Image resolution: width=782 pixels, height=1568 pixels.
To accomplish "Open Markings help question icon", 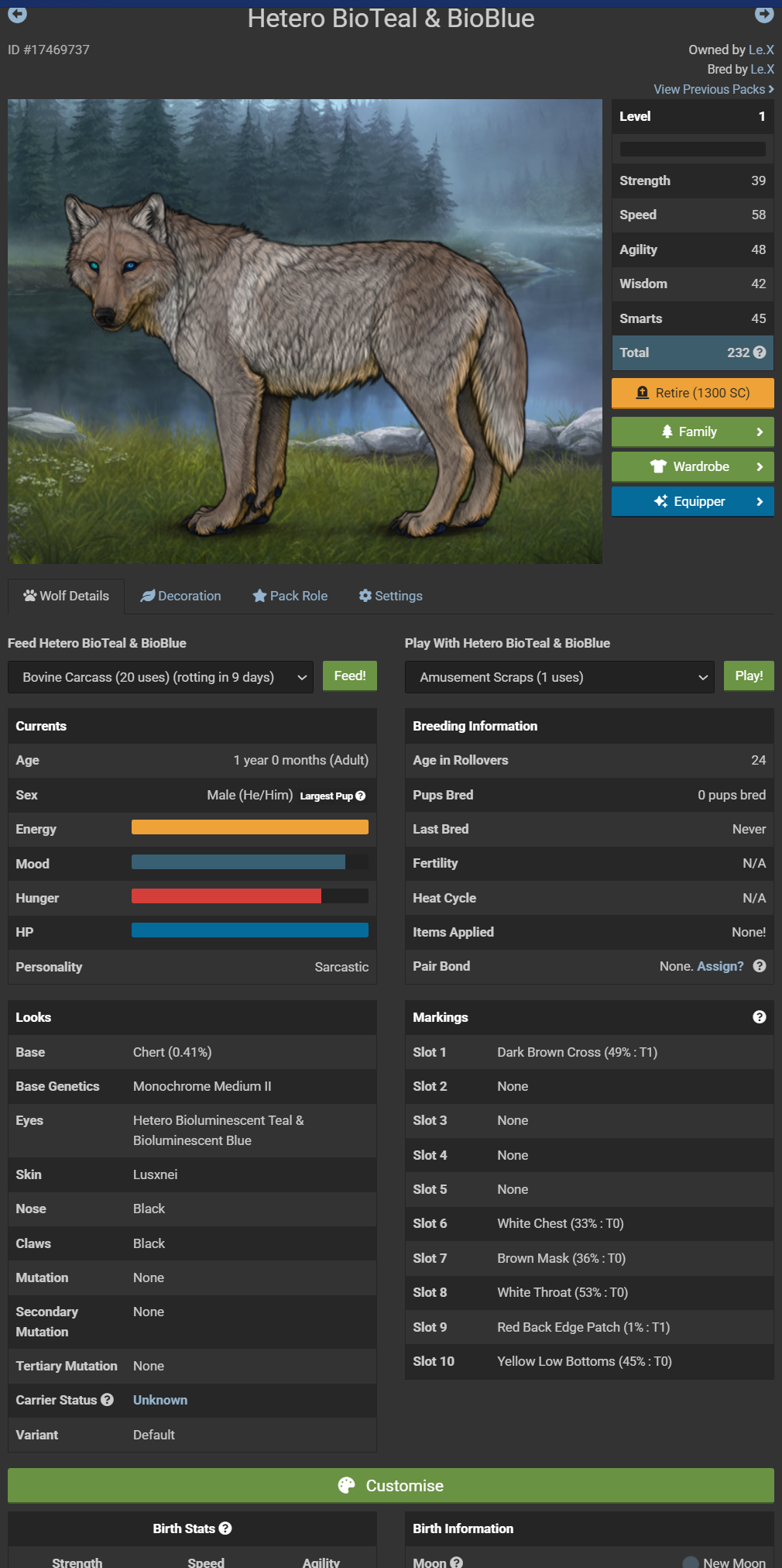I will (x=760, y=1017).
